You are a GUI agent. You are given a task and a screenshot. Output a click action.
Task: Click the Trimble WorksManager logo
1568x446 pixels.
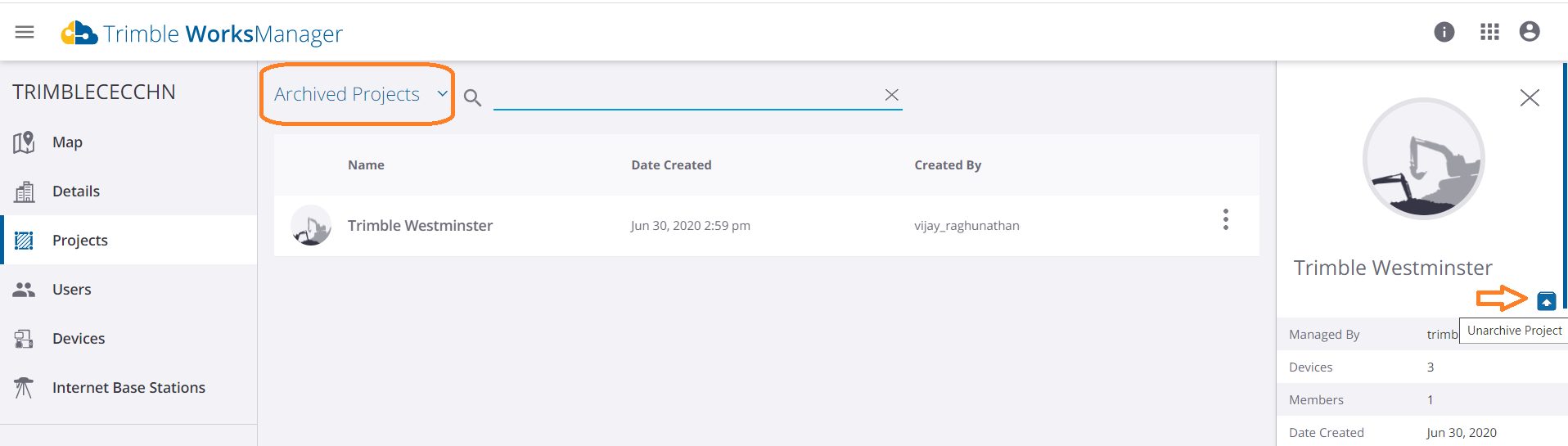click(x=202, y=34)
